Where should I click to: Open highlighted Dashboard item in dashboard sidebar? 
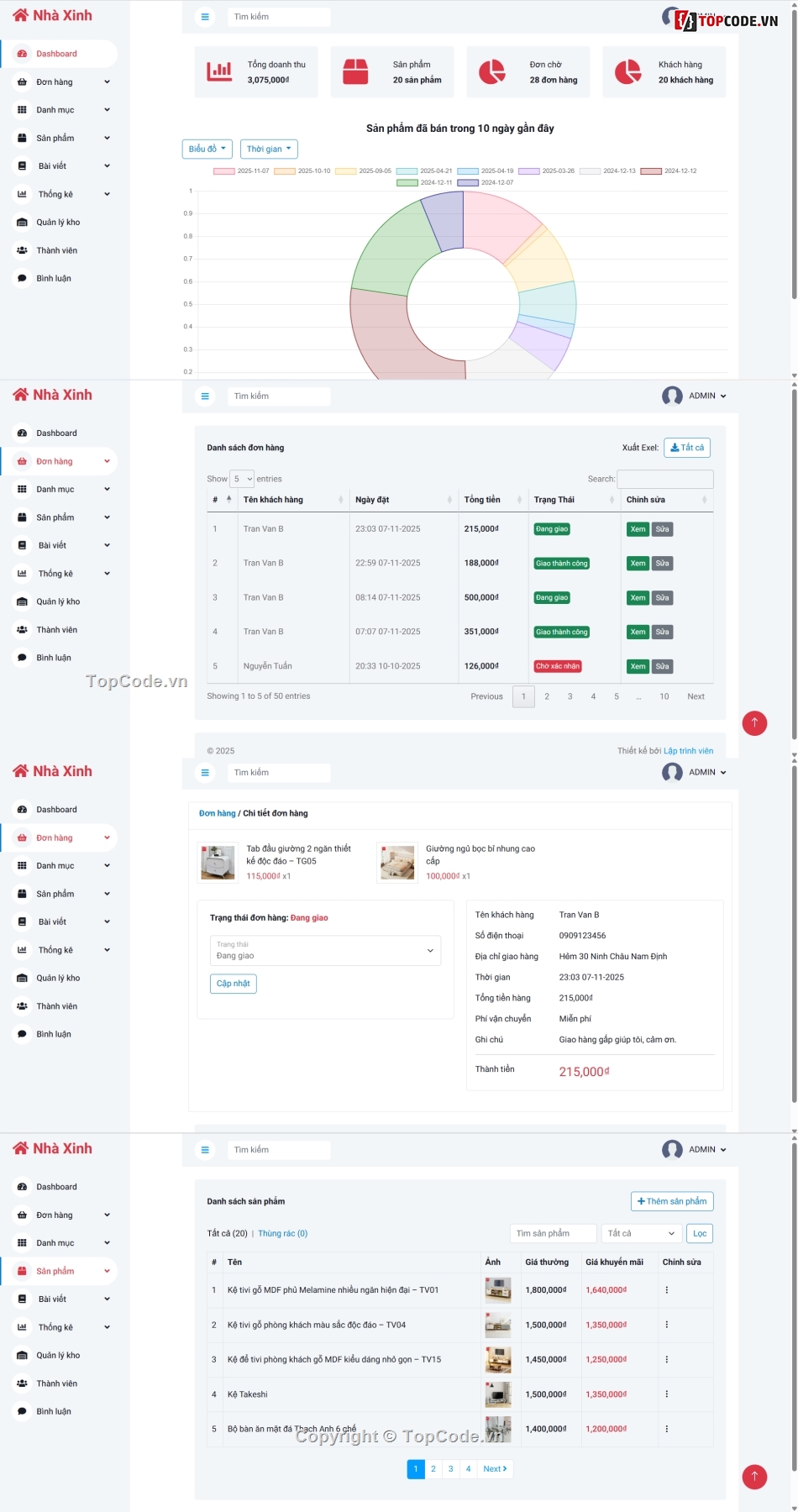click(59, 54)
